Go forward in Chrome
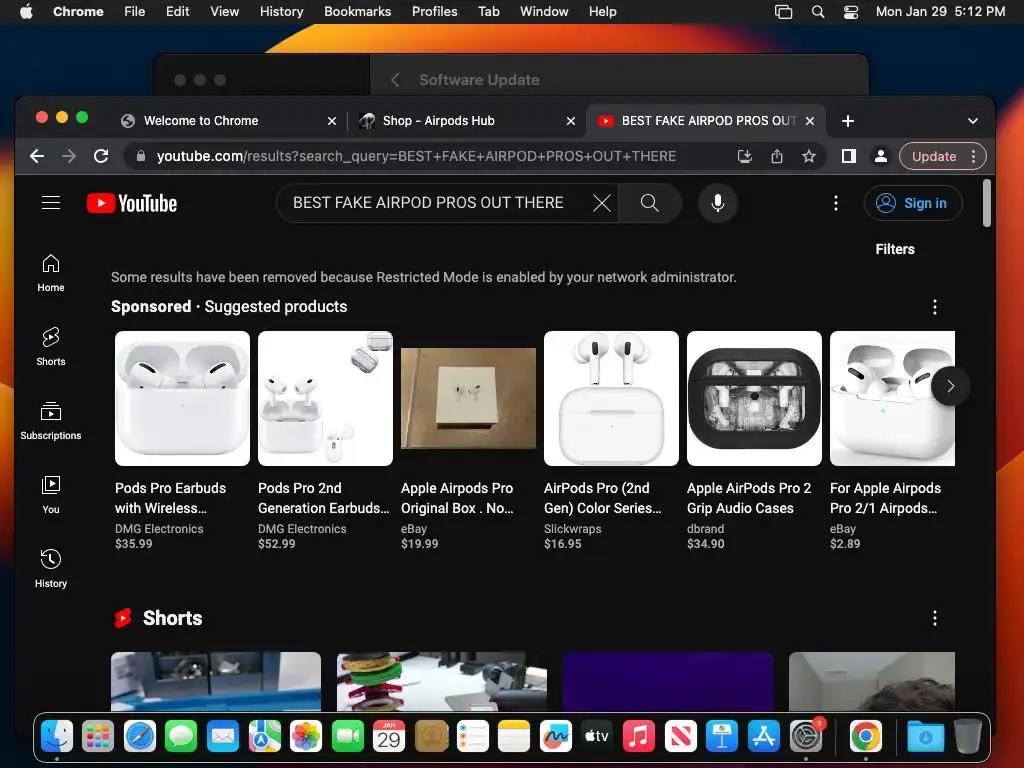The height and width of the screenshot is (768, 1024). tap(69, 156)
